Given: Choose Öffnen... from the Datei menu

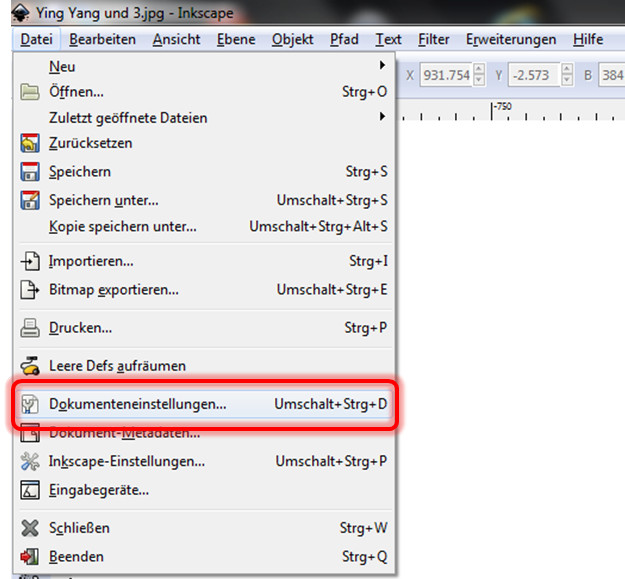Looking at the screenshot, I should (204, 92).
